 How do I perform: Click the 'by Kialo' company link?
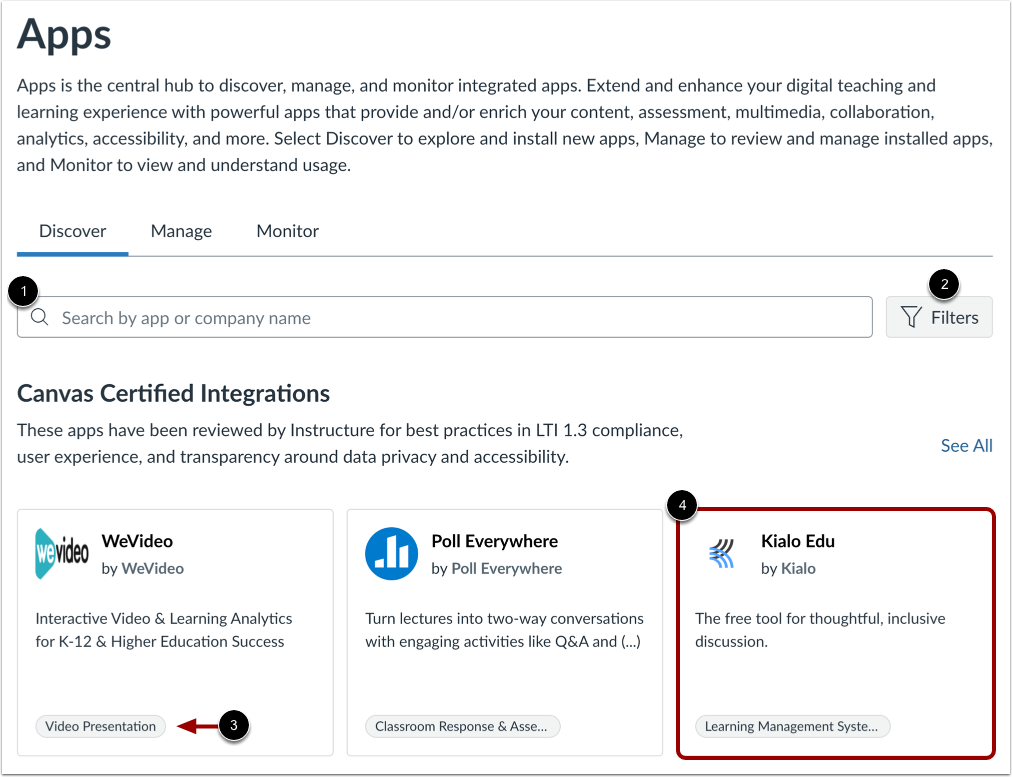point(788,569)
